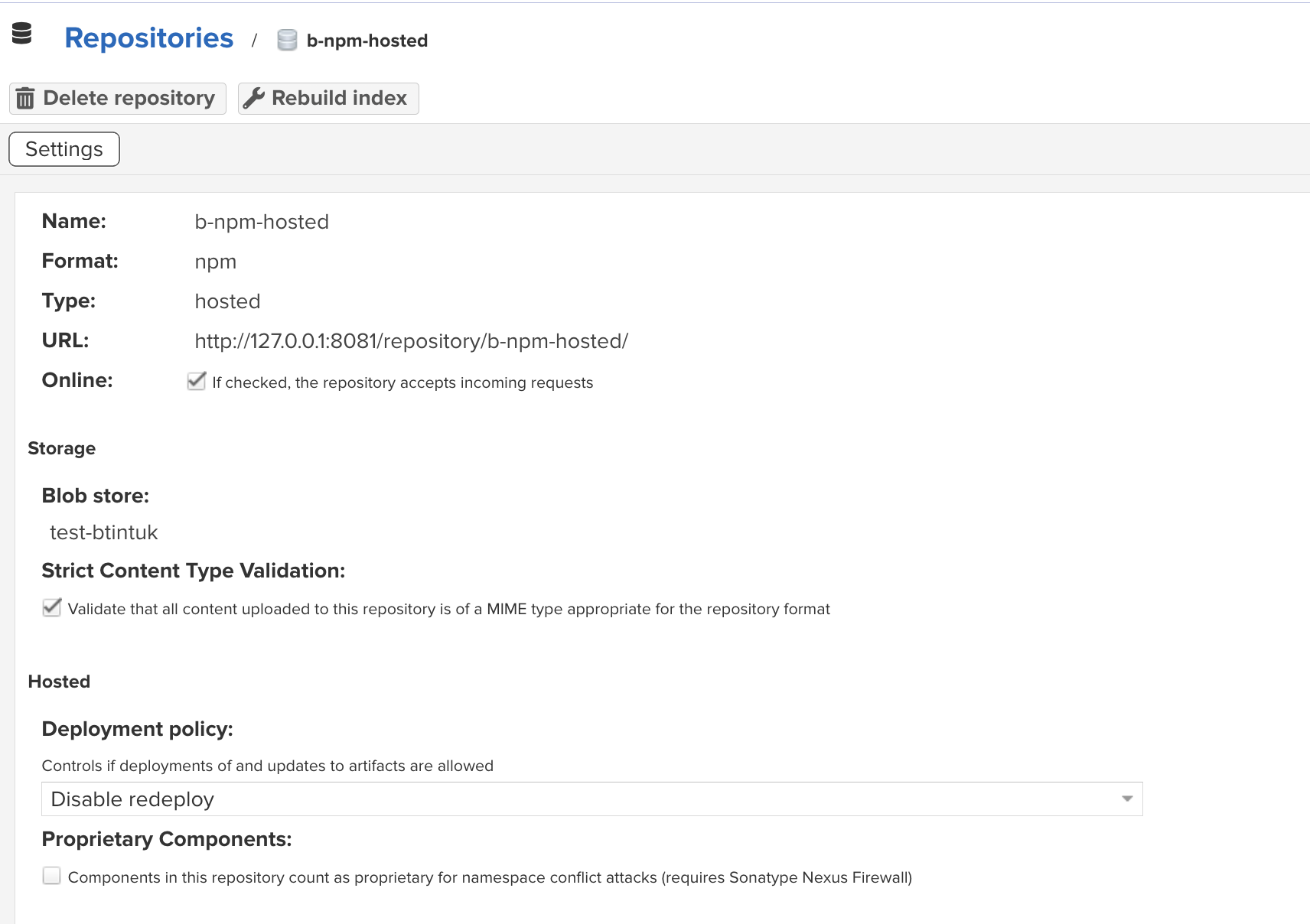Click the b-npm-hosted breadcrumb label
Viewport: 1310px width, 924px height.
(367, 41)
